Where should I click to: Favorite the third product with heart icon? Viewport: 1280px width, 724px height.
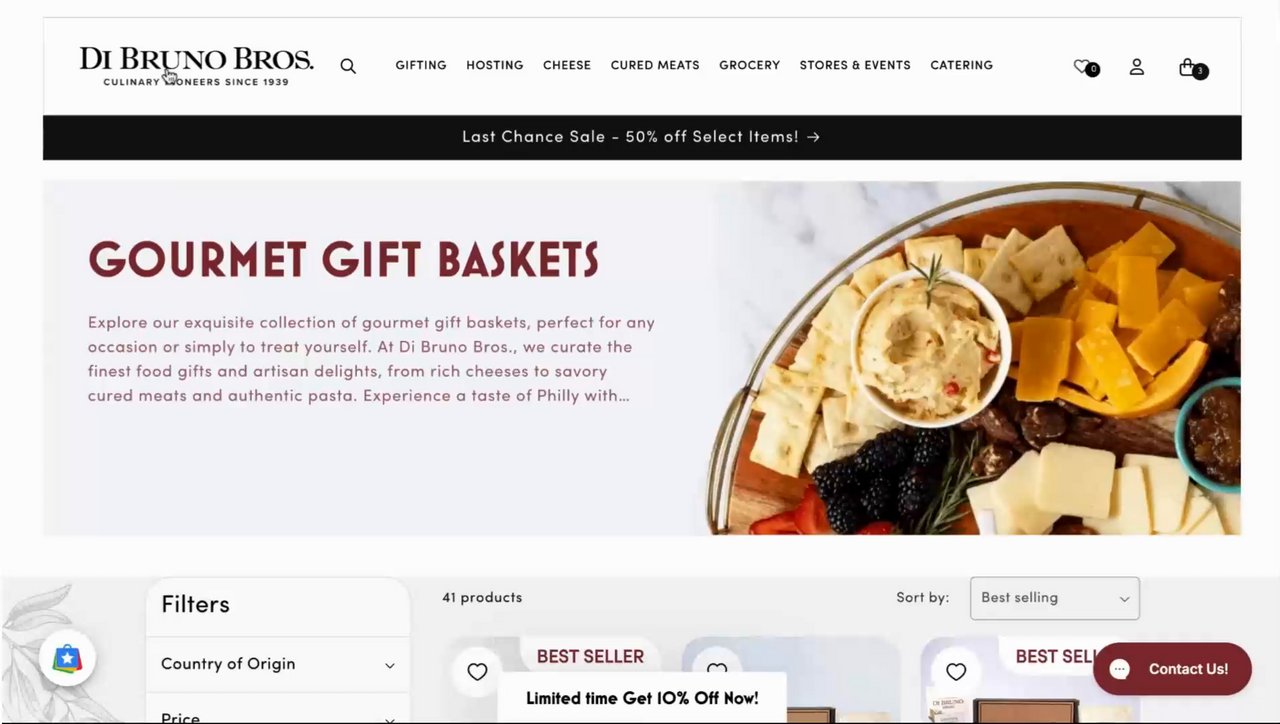point(956,672)
